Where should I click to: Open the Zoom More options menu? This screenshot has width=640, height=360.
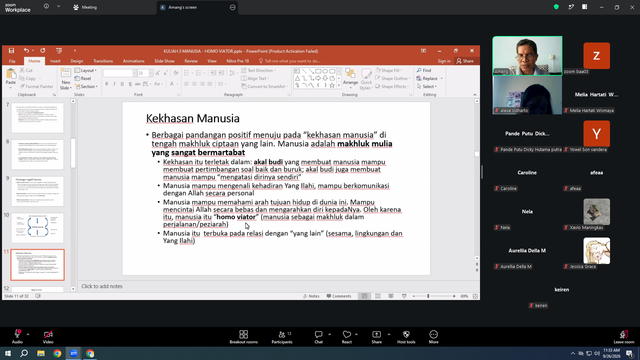point(433,337)
